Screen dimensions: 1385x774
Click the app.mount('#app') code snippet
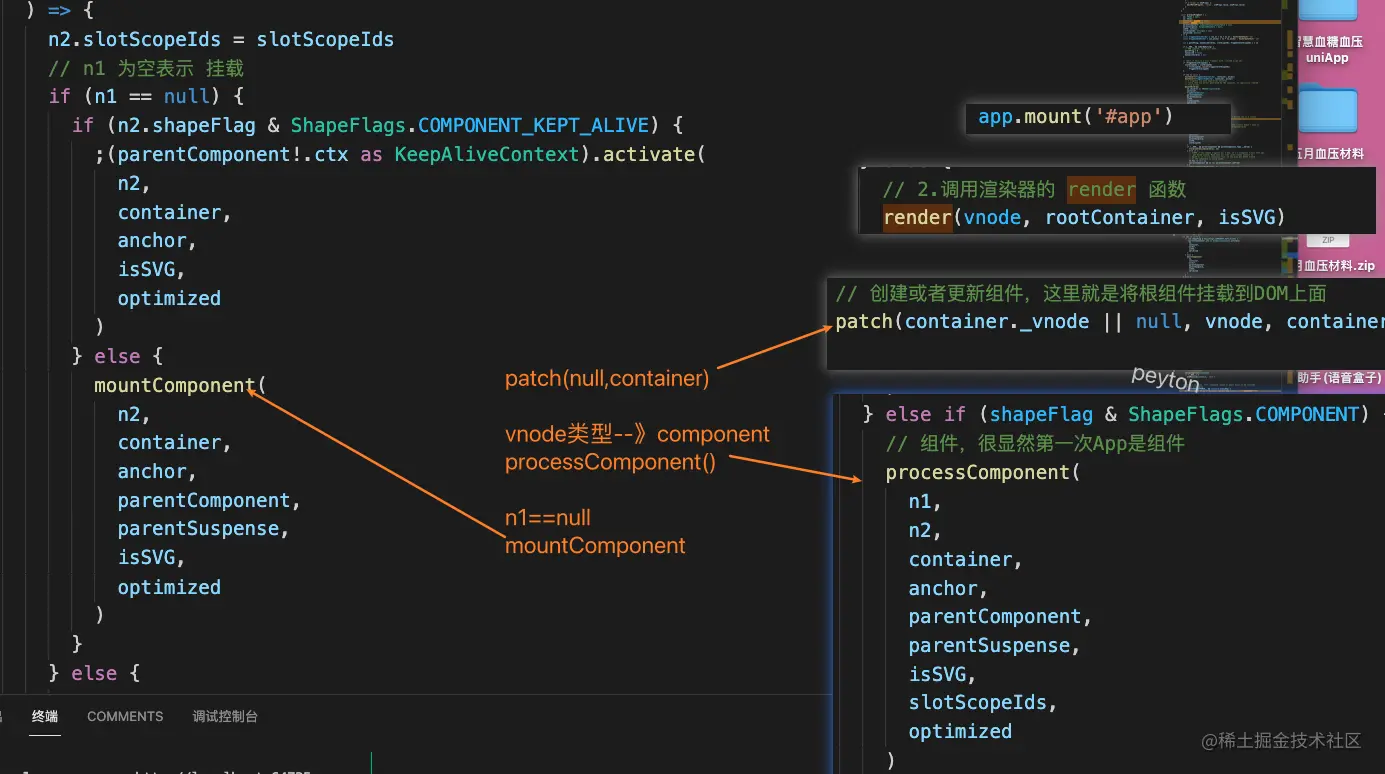point(1075,117)
